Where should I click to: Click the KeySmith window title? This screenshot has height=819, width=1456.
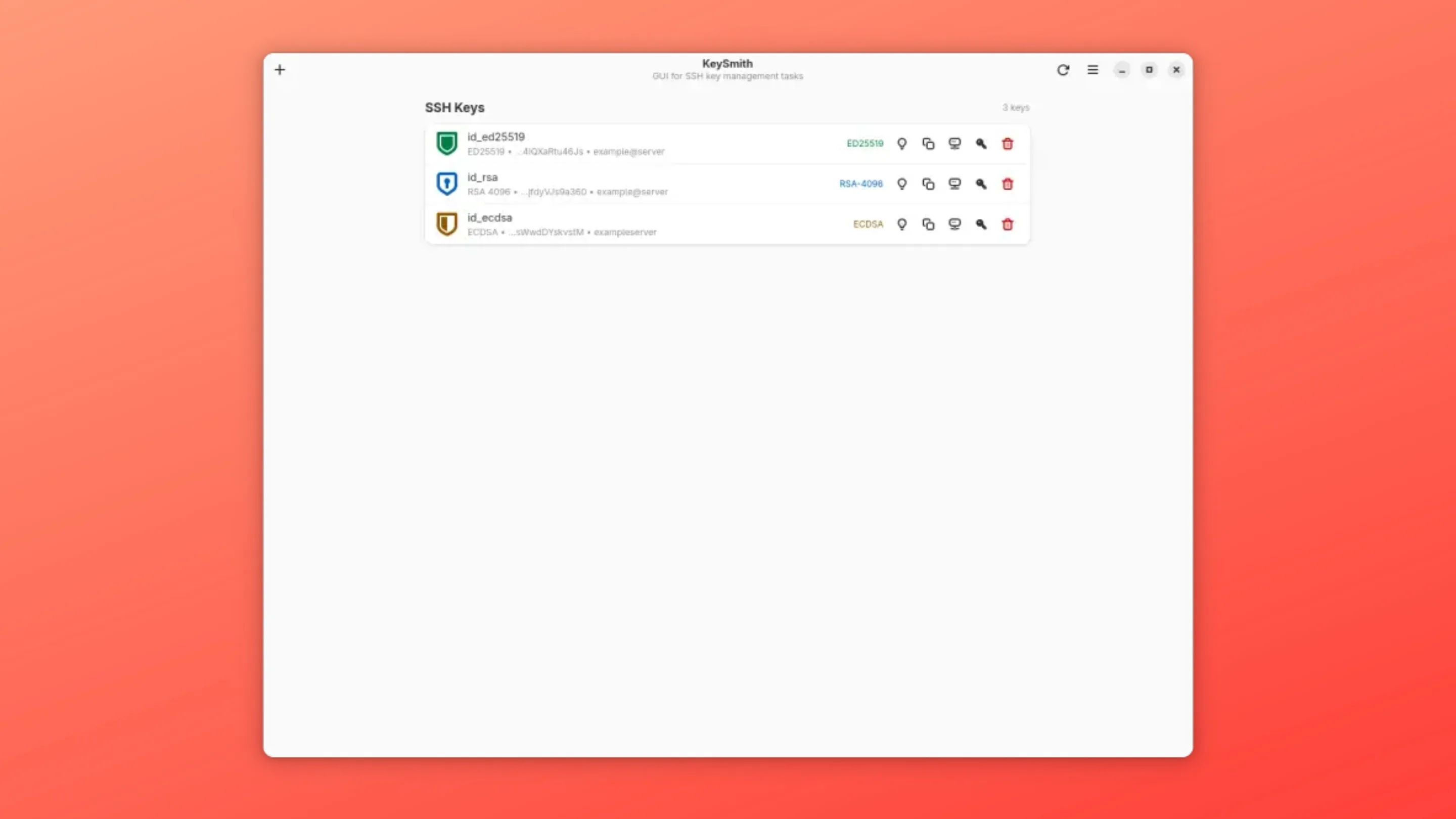[727, 63]
